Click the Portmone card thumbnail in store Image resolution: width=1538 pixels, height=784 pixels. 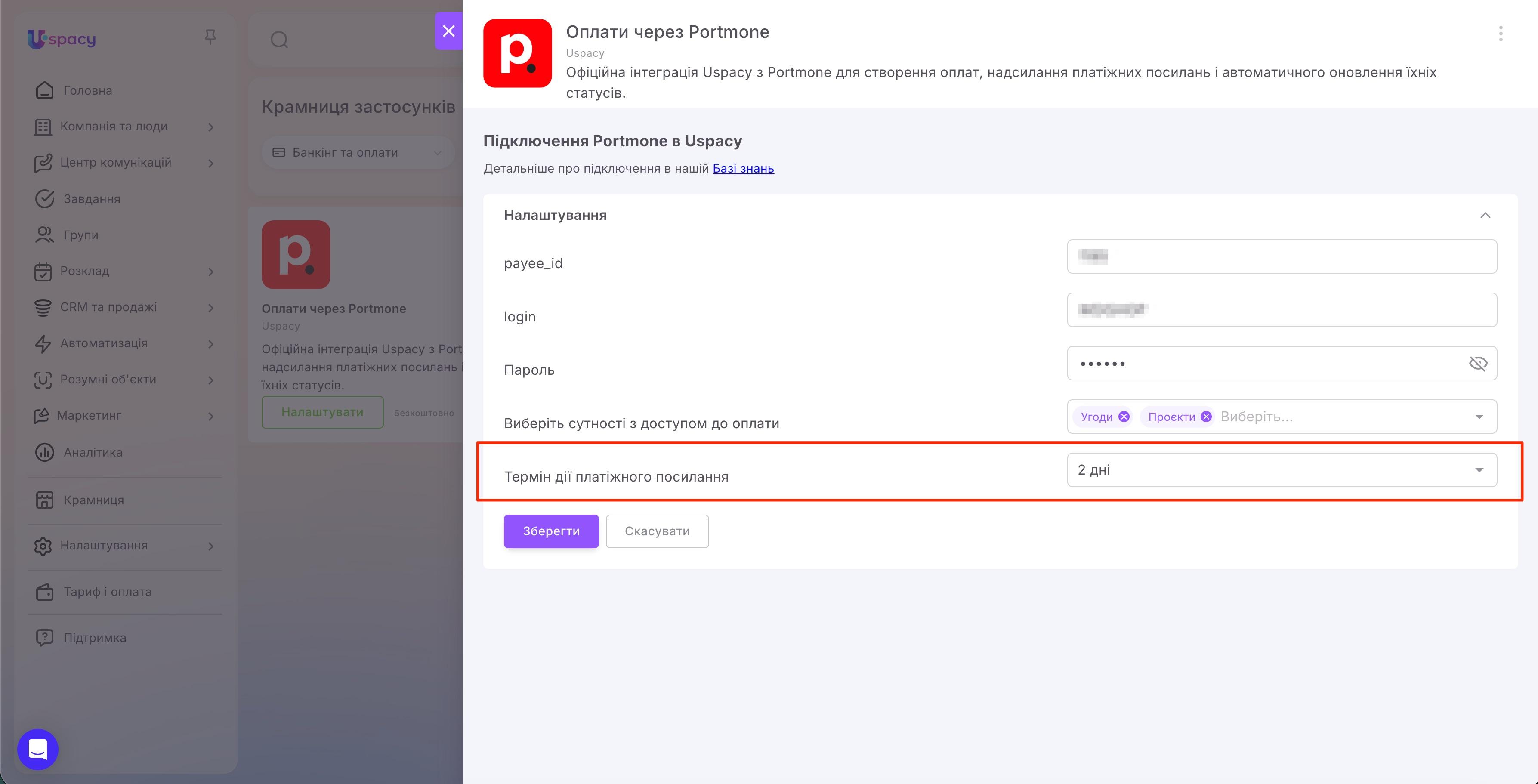(x=296, y=254)
